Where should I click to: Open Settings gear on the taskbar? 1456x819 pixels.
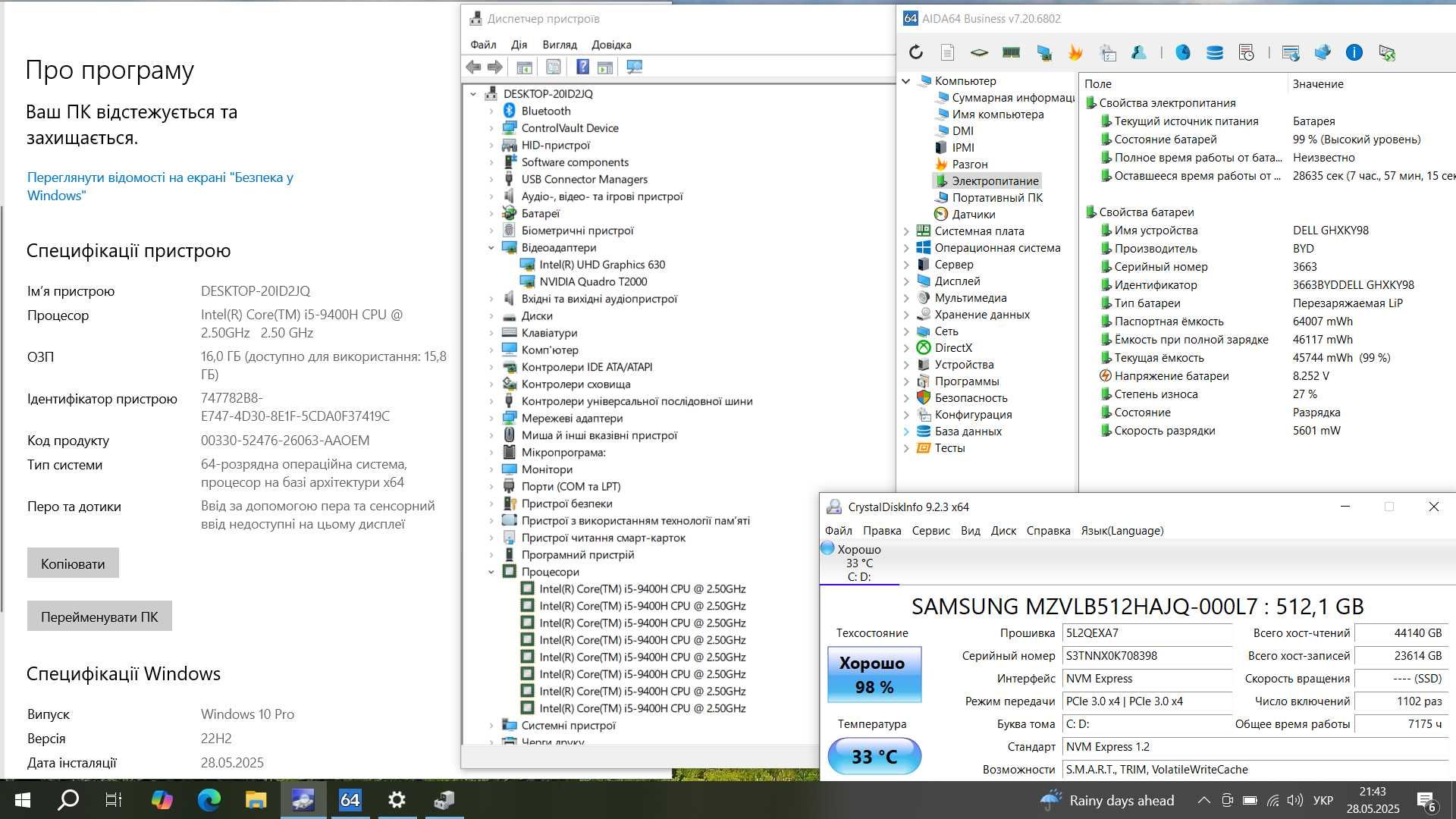point(397,800)
